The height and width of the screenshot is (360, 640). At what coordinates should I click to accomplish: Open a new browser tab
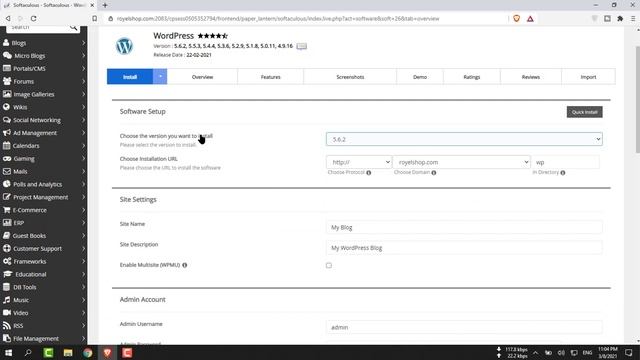[x=105, y=5]
